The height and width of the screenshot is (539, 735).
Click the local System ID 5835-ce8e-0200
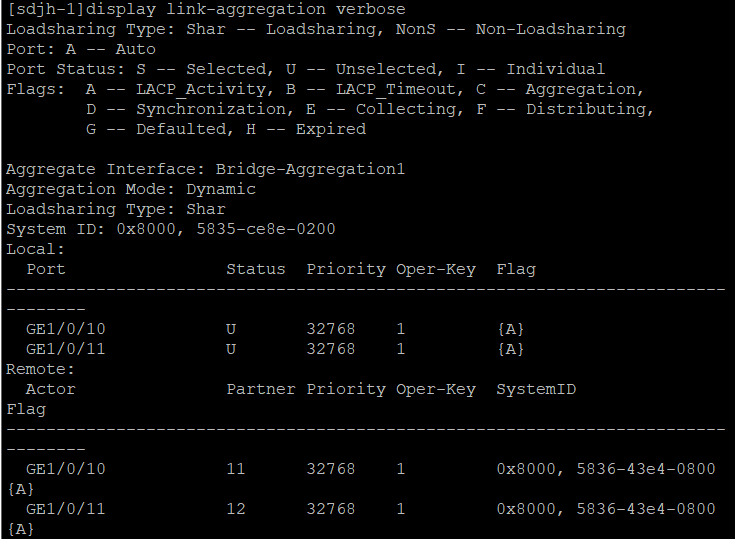(x=275, y=229)
